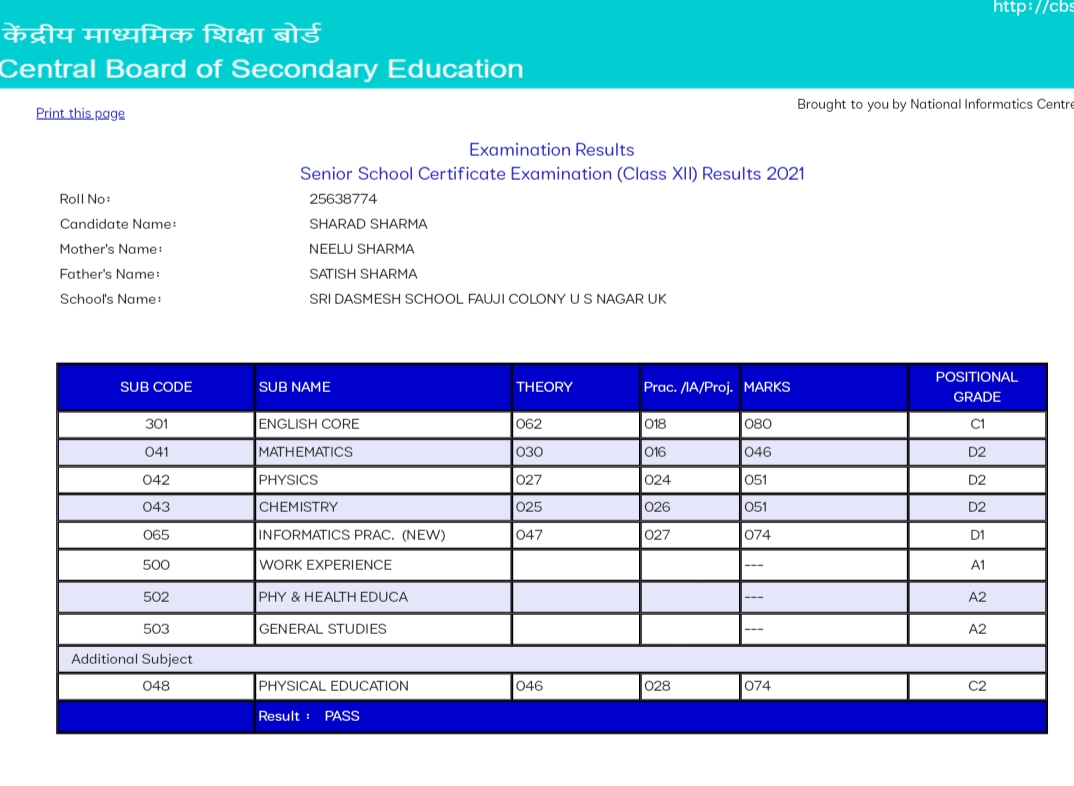The image size is (1074, 786).
Task: Click the roll number 25638774
Action: point(342,199)
